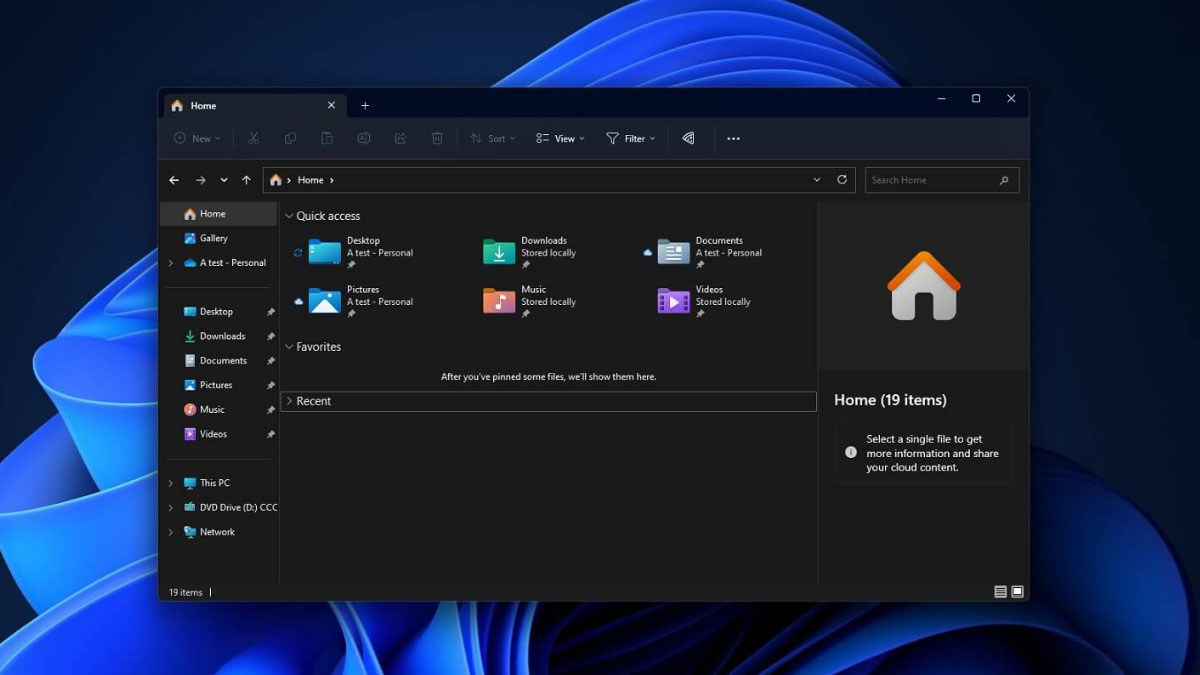The width and height of the screenshot is (1200, 675).
Task: Expand the Network tree node
Action: click(x=171, y=532)
